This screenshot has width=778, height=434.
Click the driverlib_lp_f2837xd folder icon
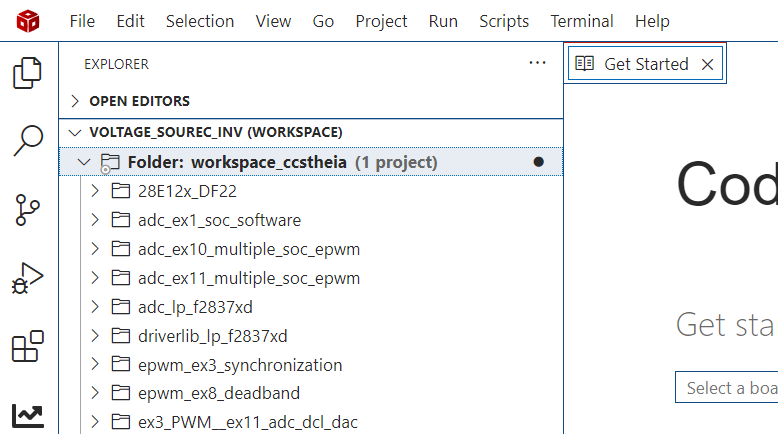coord(121,336)
